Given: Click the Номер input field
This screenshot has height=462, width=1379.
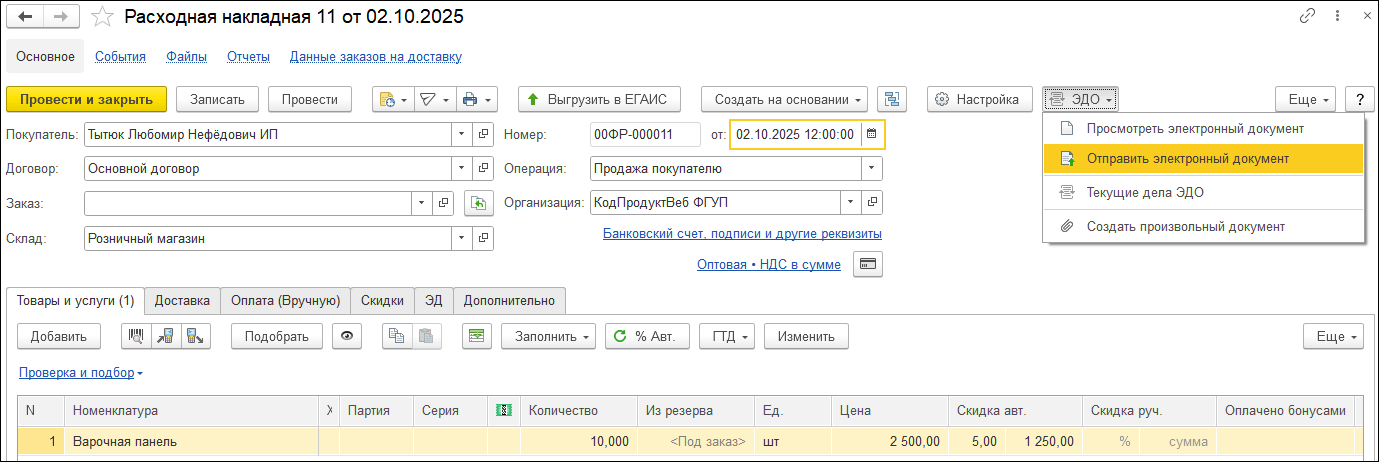Looking at the screenshot, I should click(x=645, y=134).
